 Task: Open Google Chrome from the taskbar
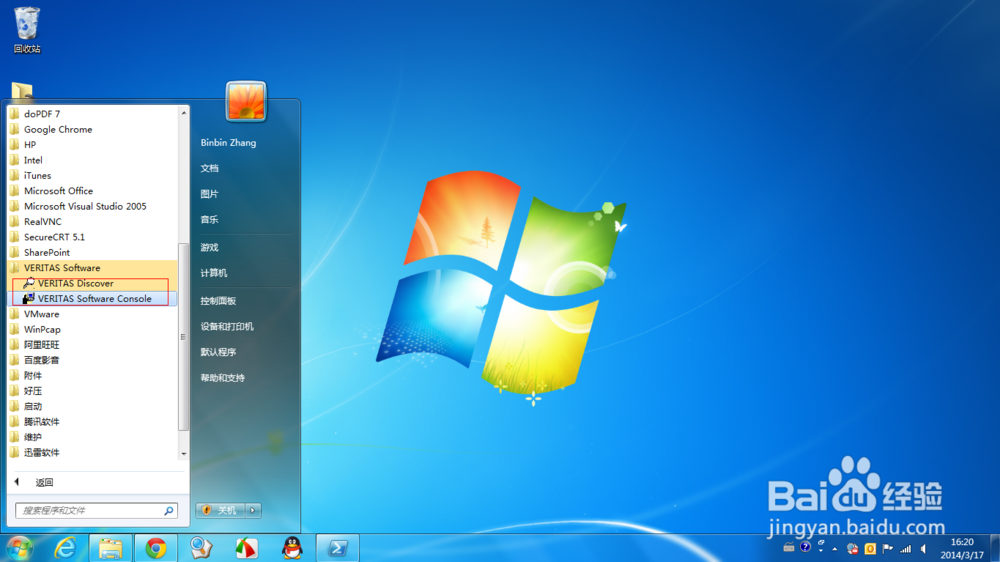(156, 548)
